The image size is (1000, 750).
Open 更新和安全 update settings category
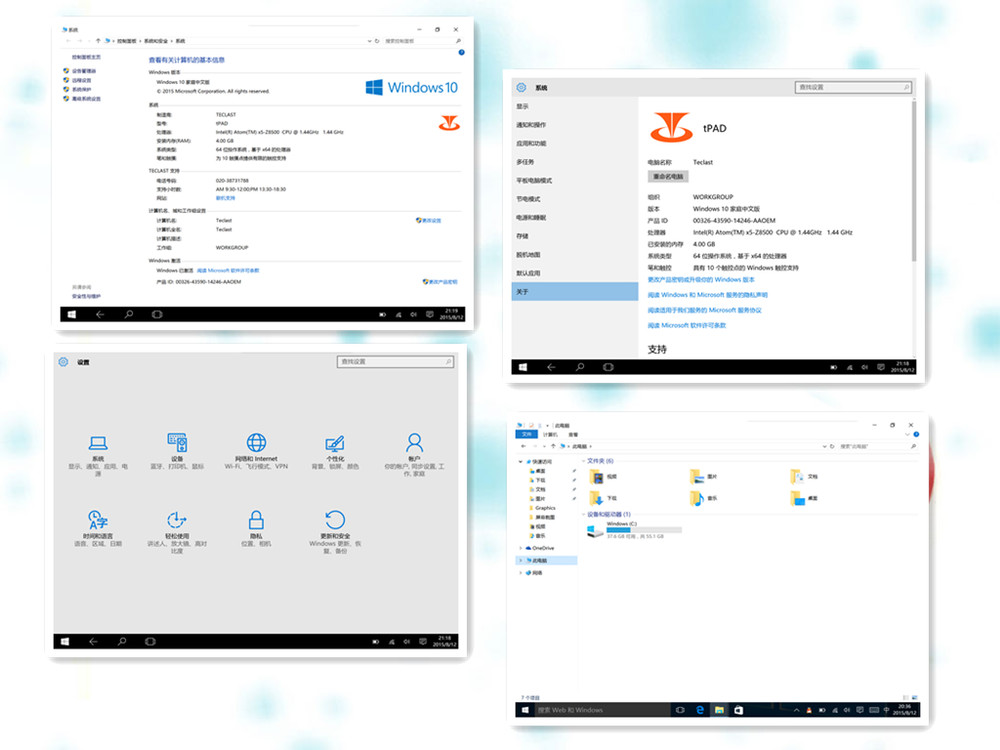click(335, 533)
